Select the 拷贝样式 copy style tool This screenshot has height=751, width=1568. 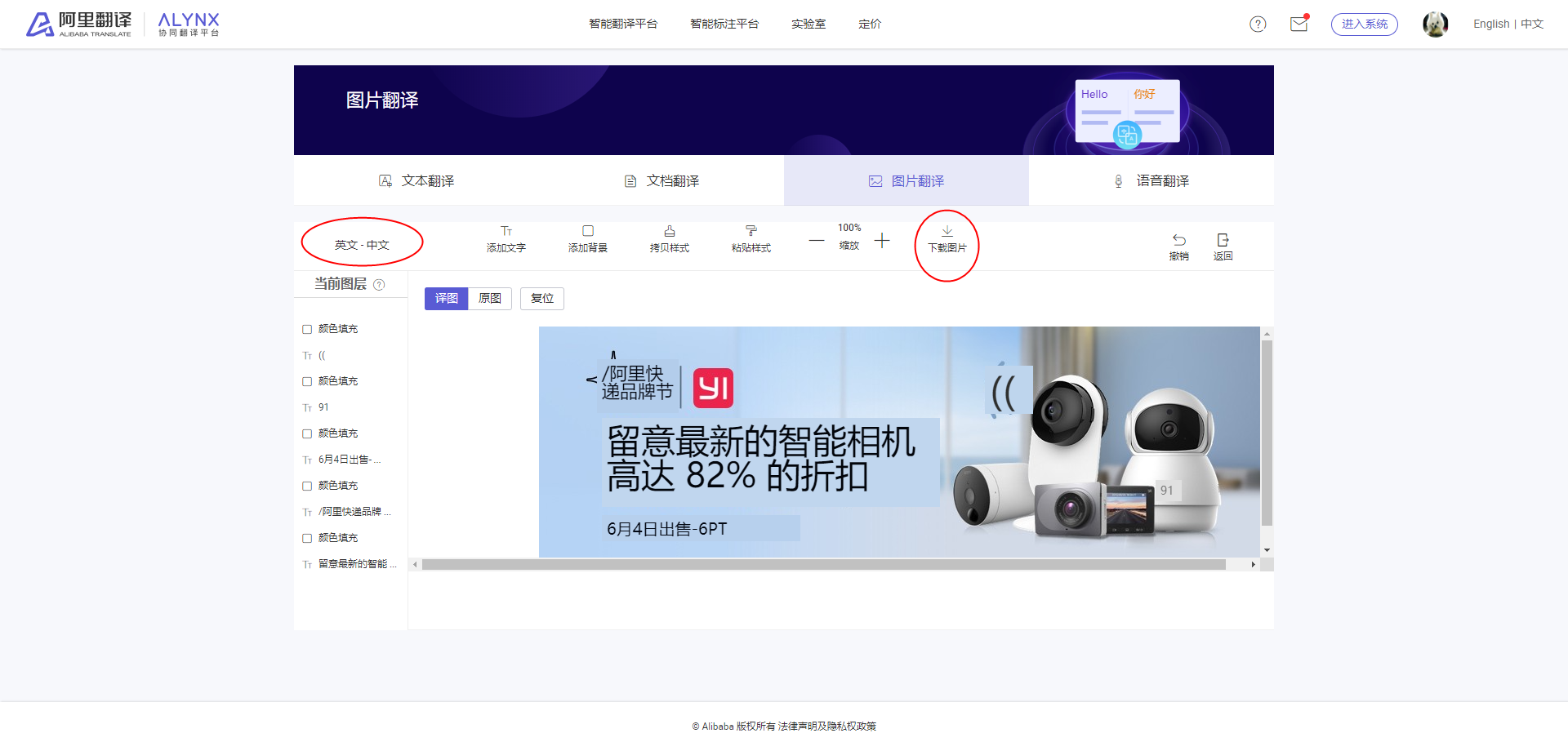point(670,239)
